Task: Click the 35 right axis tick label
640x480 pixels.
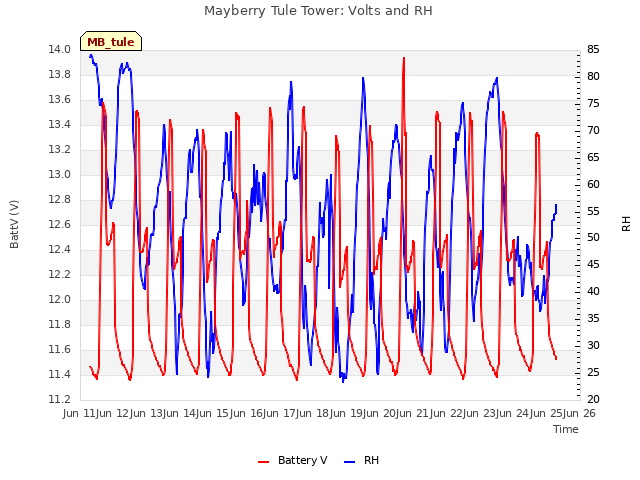Action: coord(593,319)
